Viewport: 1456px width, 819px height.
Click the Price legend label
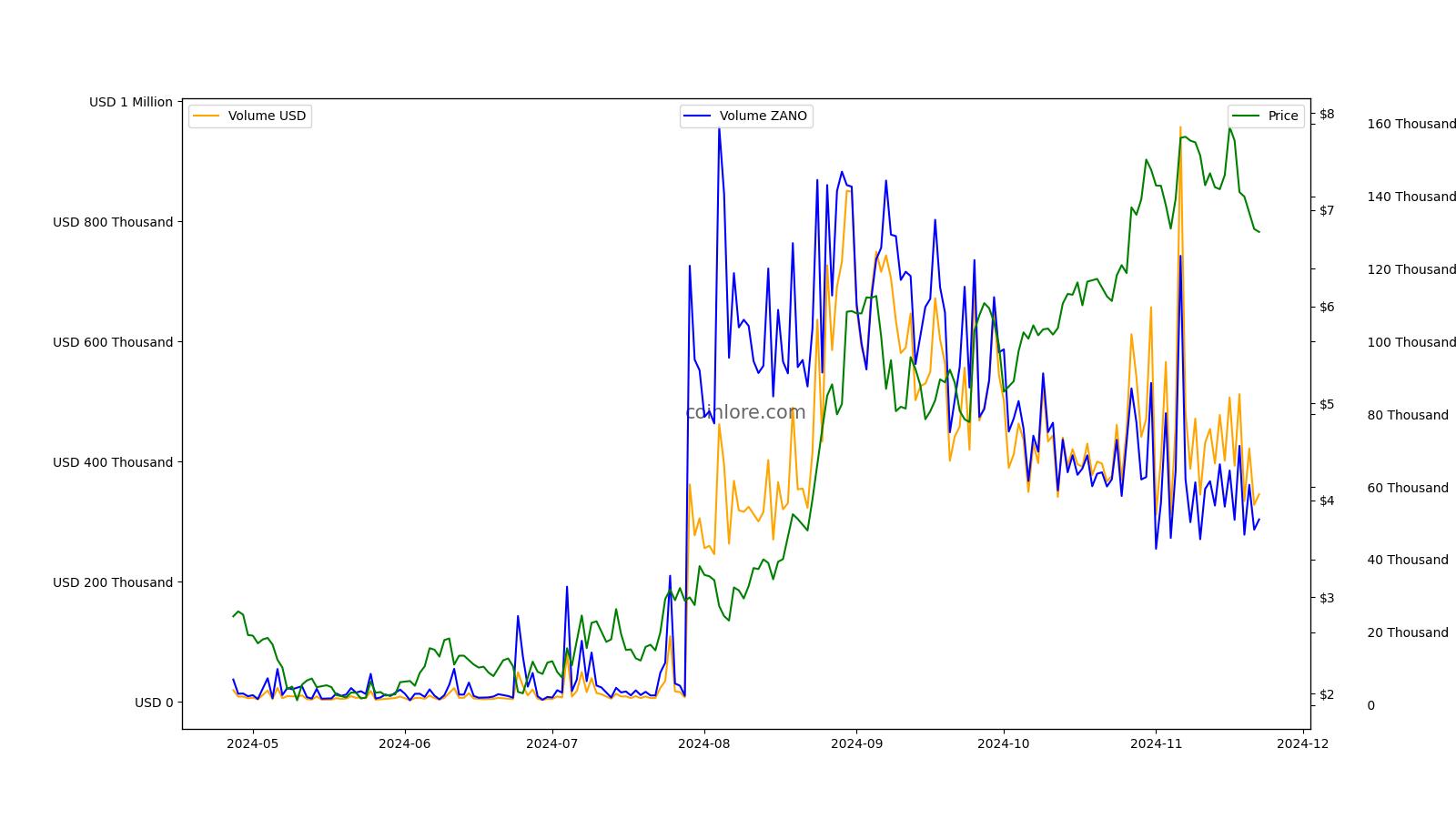click(x=1283, y=116)
